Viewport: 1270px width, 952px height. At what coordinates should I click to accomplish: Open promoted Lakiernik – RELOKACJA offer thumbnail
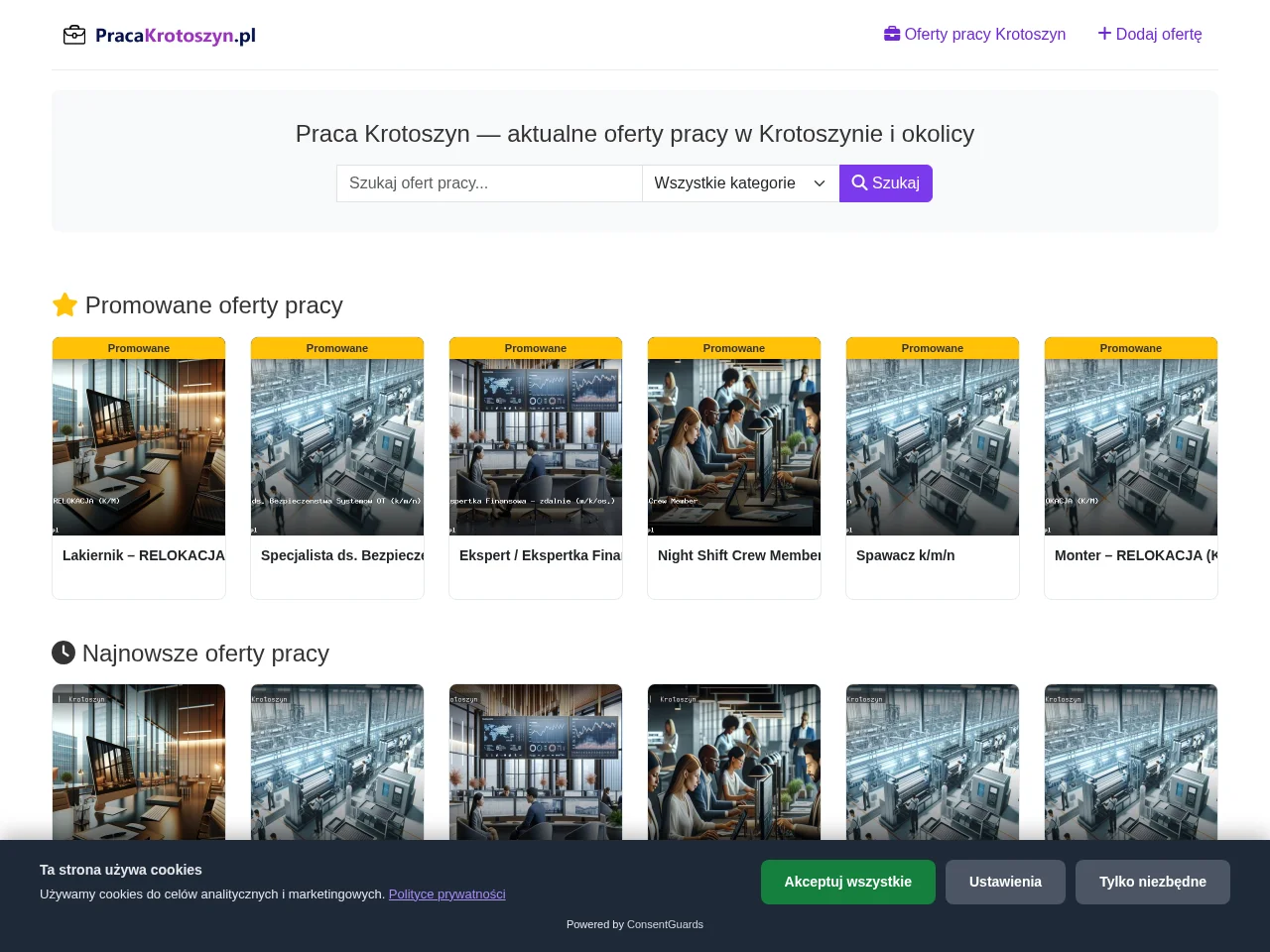[139, 447]
